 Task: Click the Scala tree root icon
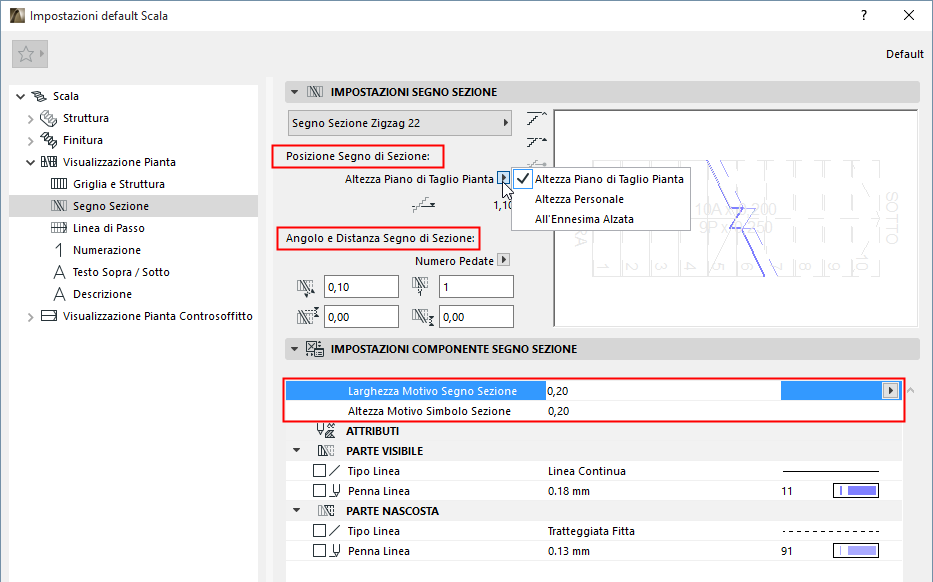[39, 96]
